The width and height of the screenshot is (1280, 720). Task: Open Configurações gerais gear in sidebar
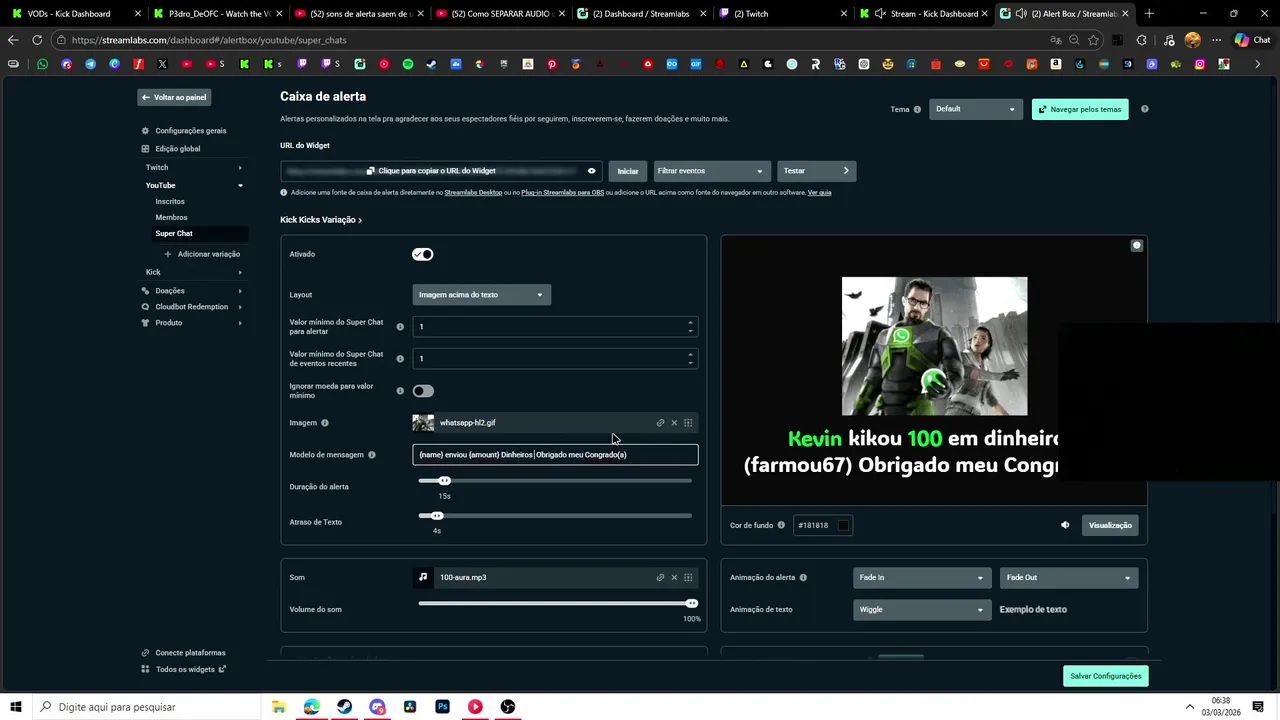[146, 131]
